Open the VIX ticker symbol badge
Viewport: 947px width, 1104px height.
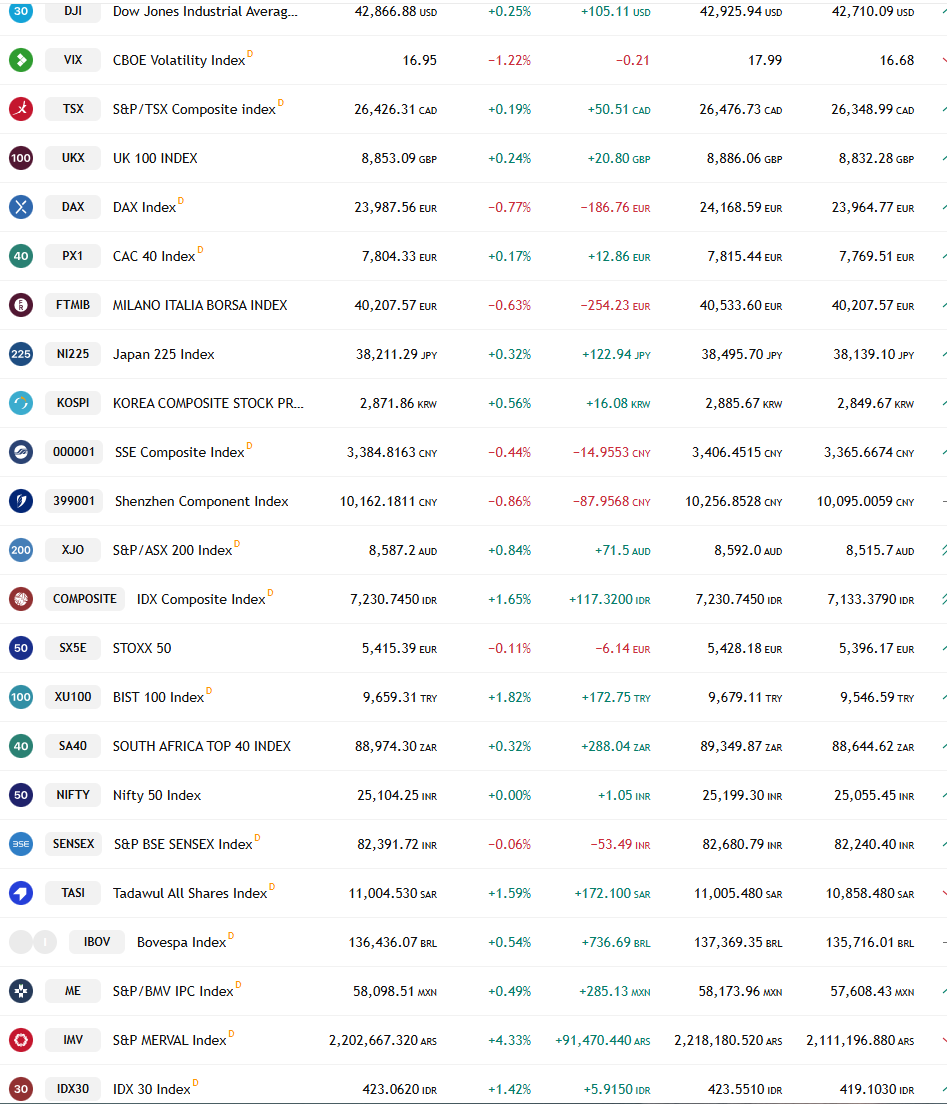tap(73, 60)
